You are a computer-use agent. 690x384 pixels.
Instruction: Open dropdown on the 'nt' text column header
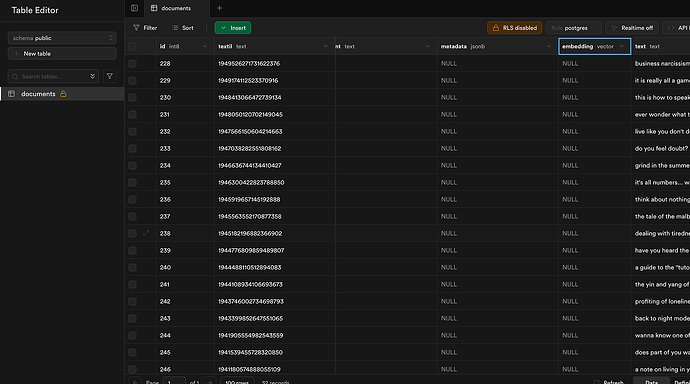(427, 46)
